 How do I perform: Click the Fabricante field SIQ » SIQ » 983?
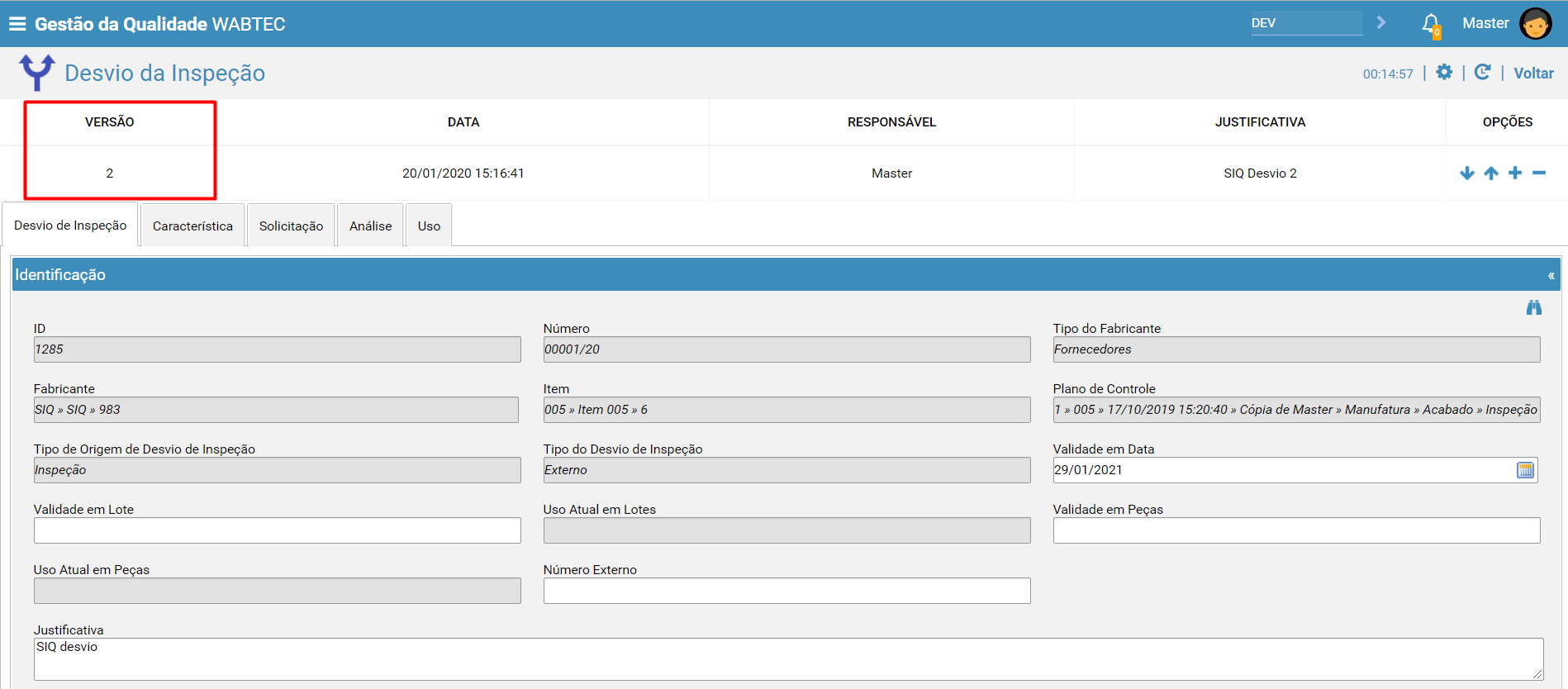[276, 410]
